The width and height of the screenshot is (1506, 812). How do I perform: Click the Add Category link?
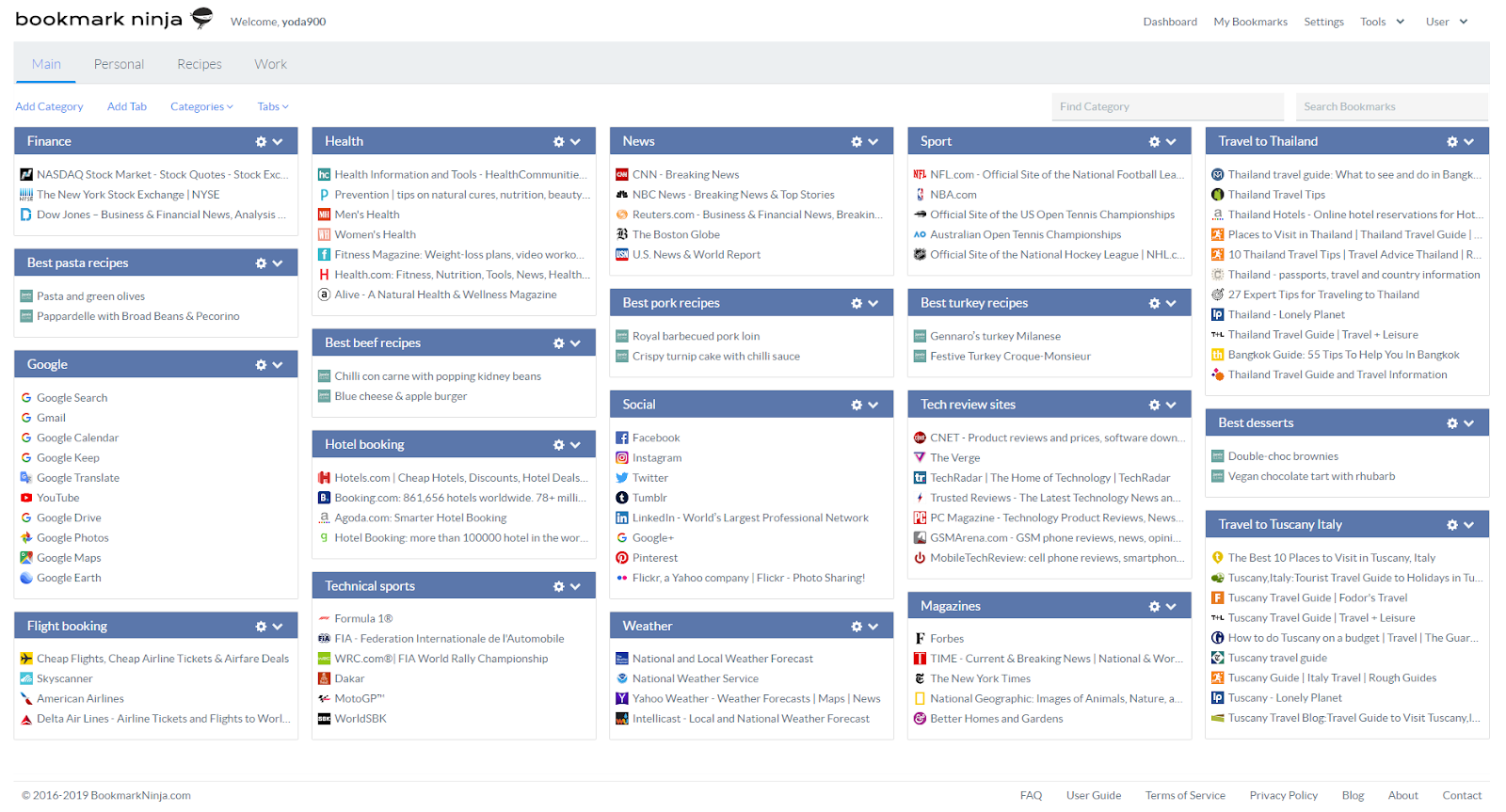click(49, 107)
